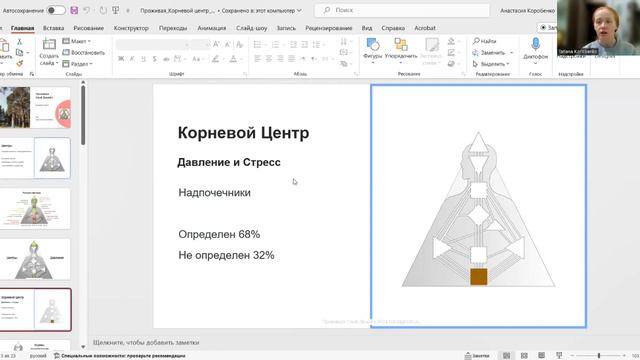Open the Раздел dropdown
The width and height of the screenshot is (640, 360).
click(78, 64)
